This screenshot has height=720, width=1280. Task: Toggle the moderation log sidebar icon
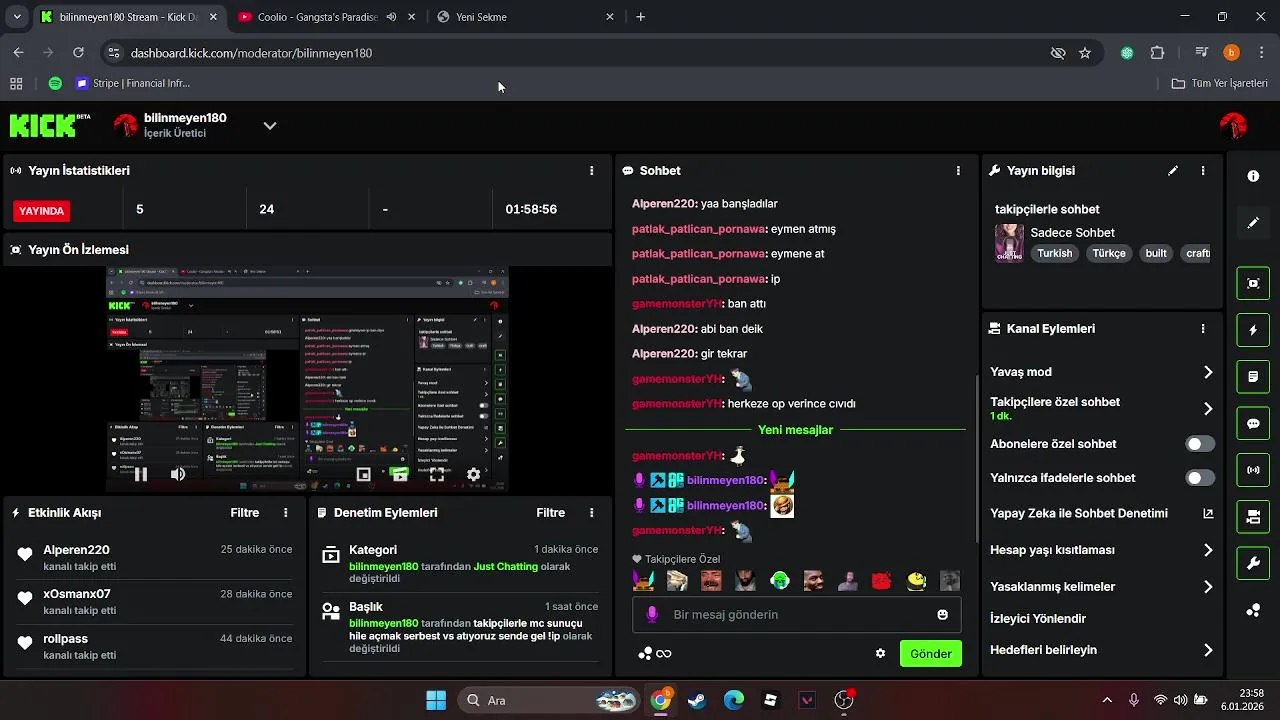click(1253, 377)
